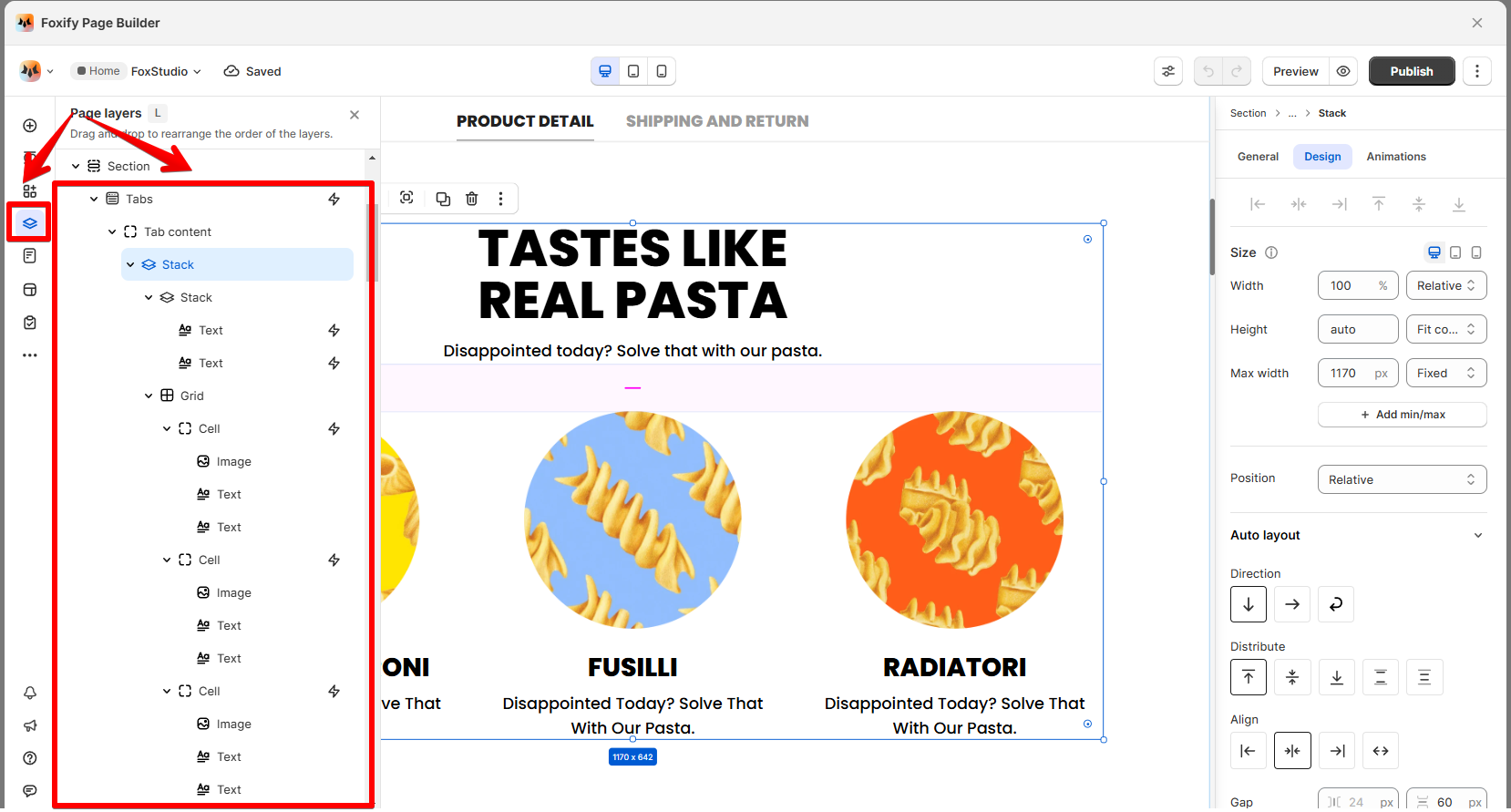Open the Max width Fixed dropdown

coord(1446,373)
